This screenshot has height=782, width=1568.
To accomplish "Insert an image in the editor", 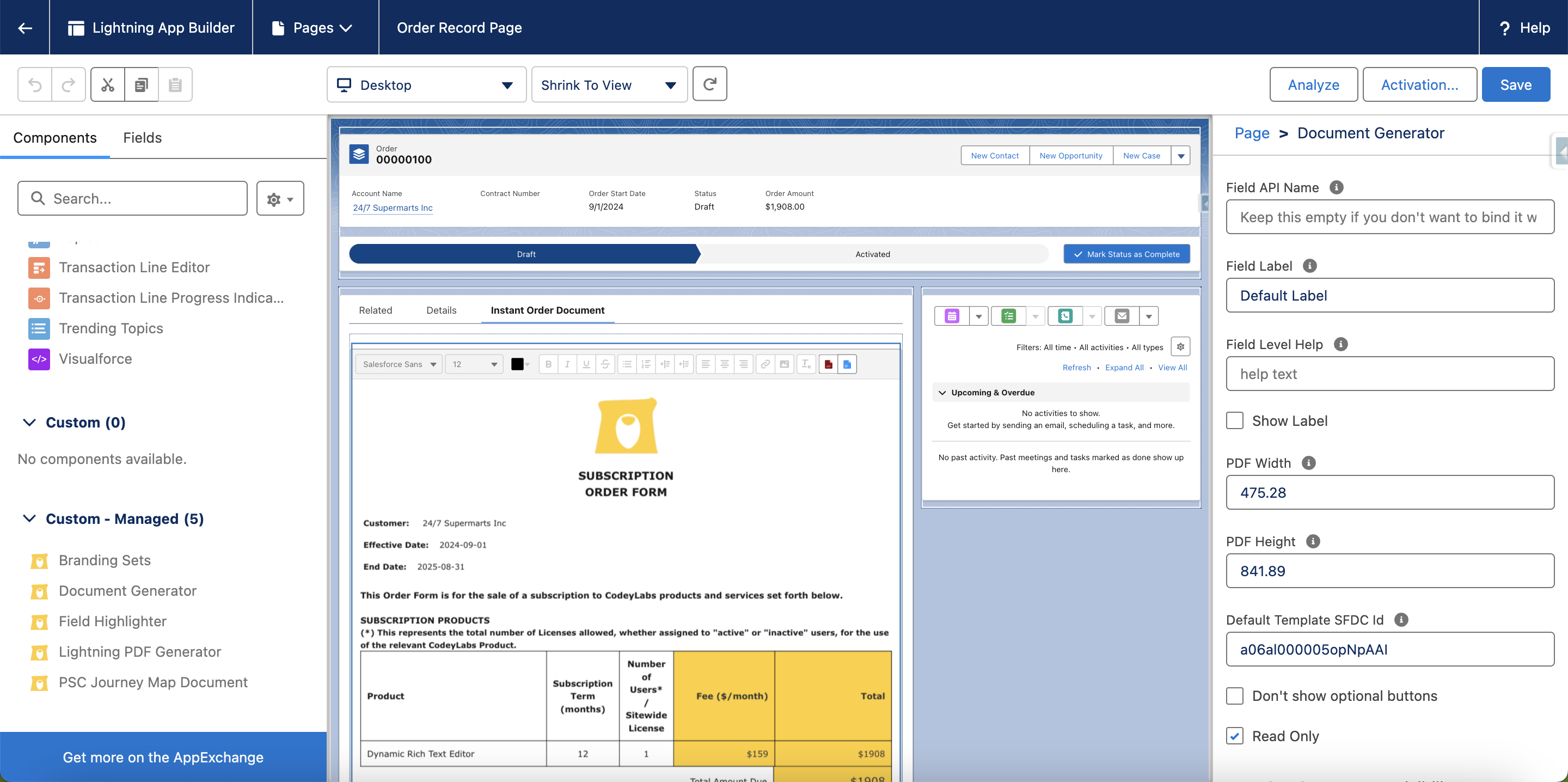I will coord(784,364).
